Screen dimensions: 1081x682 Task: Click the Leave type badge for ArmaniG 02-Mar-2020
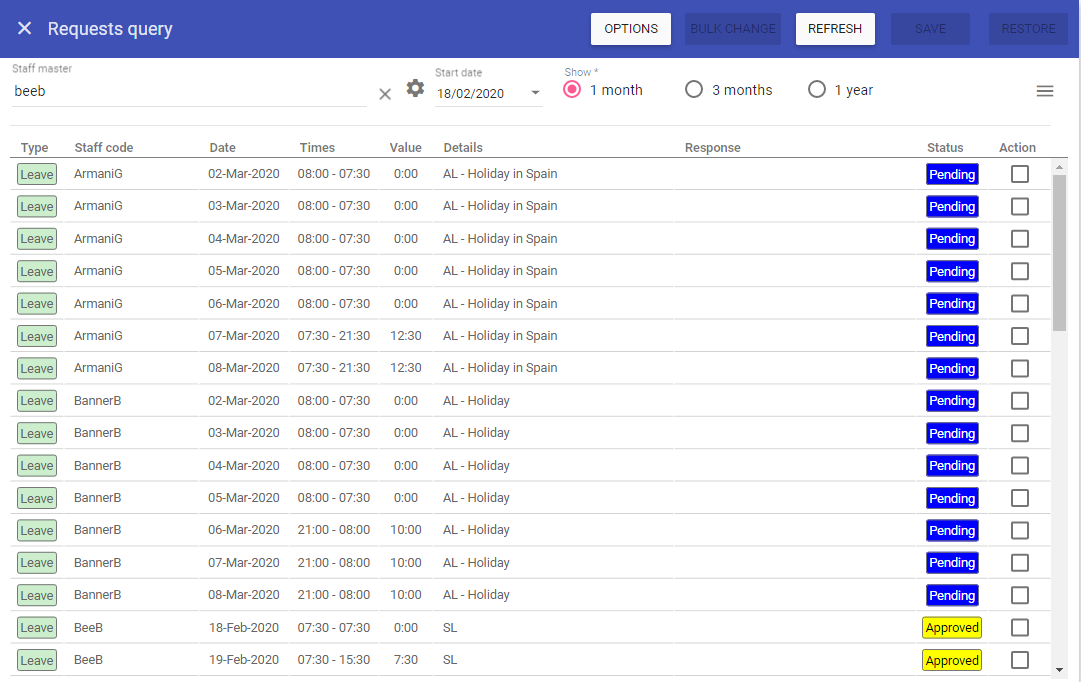[37, 174]
